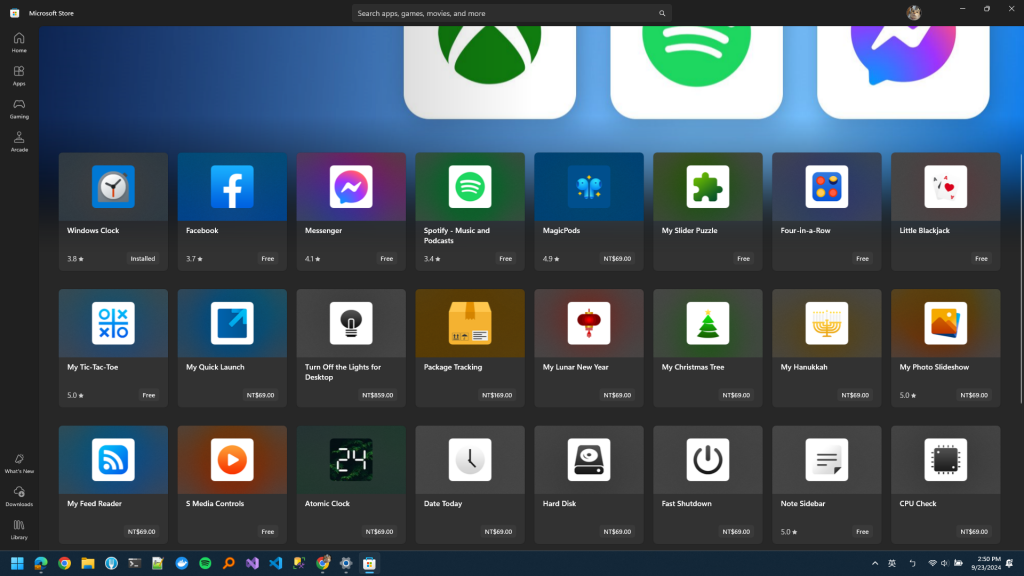Viewport: 1024px width, 576px height.
Task: Open Little Blackjack app icon
Action: click(x=945, y=187)
